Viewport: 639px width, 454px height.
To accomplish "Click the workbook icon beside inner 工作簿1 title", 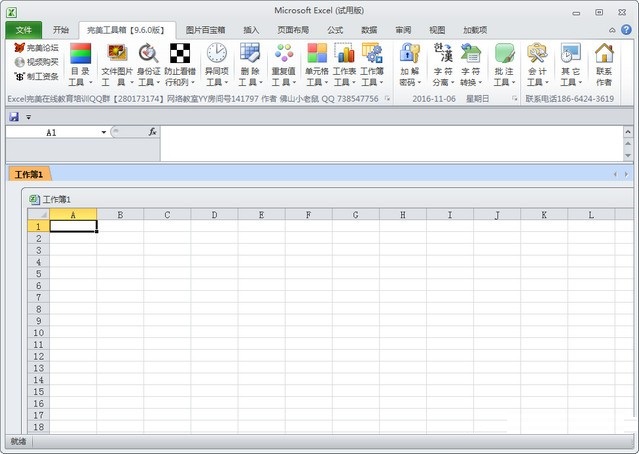I will coord(34,199).
